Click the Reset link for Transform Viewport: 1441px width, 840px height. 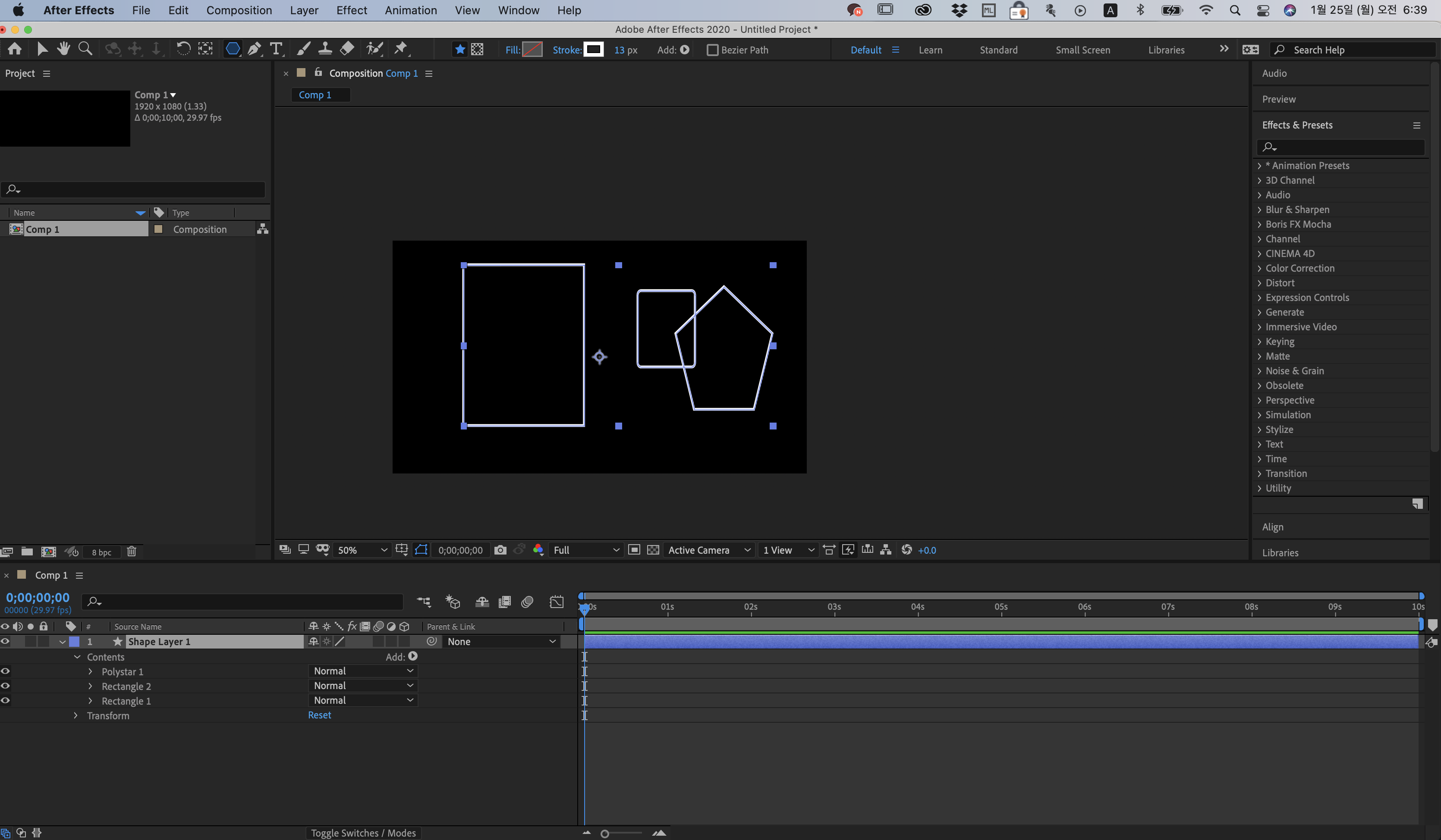[319, 715]
